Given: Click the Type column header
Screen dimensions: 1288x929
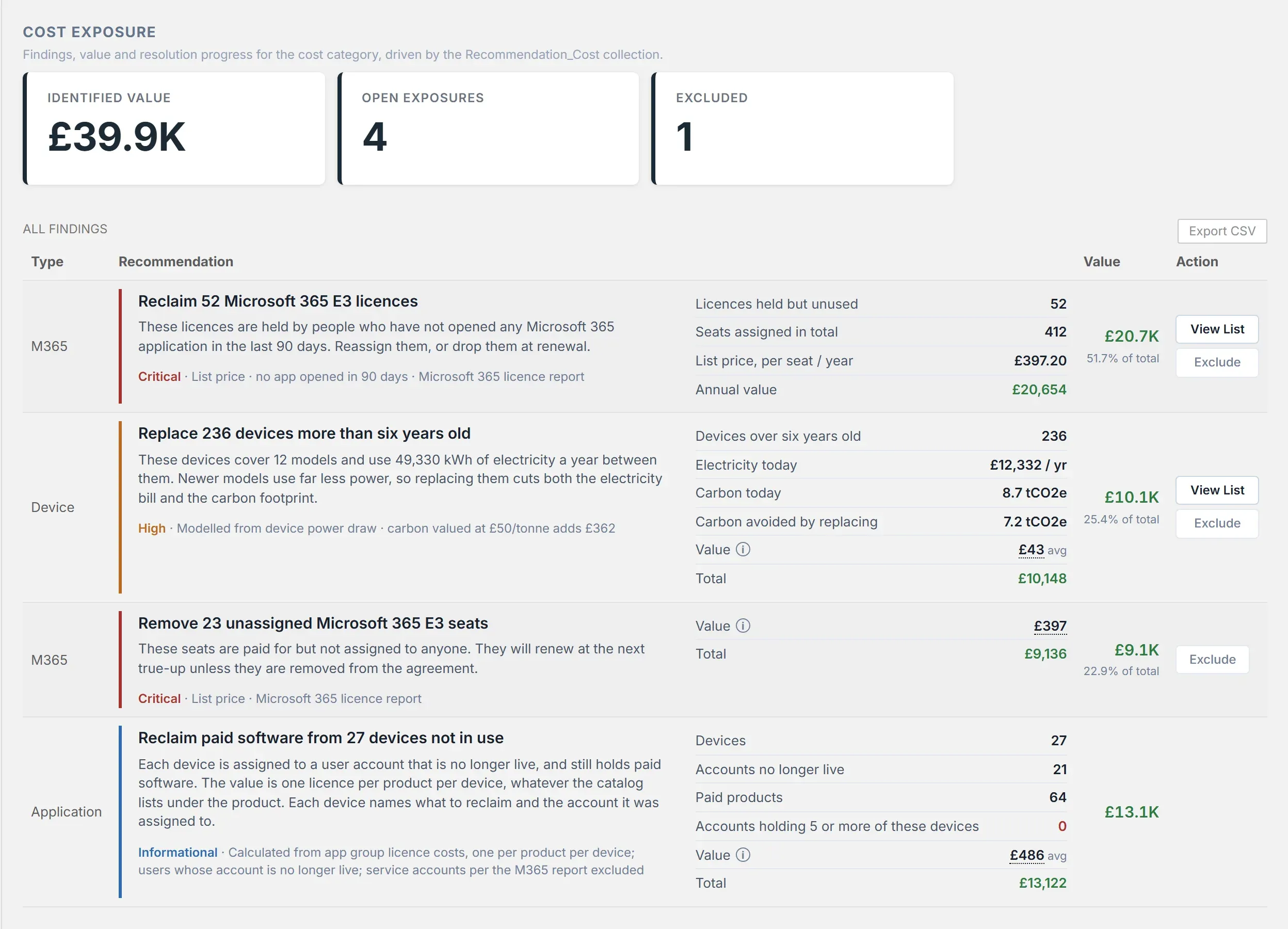Looking at the screenshot, I should (47, 261).
